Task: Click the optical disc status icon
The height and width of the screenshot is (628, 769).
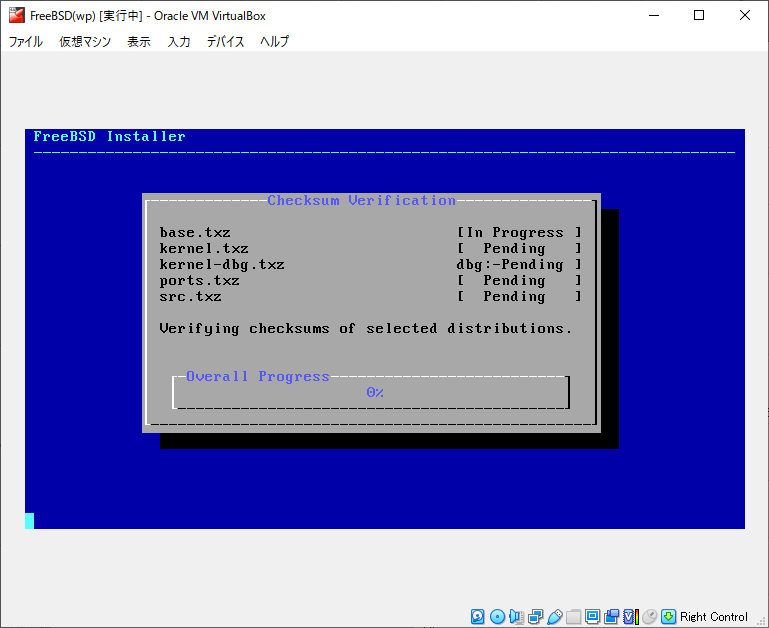Action: (497, 616)
